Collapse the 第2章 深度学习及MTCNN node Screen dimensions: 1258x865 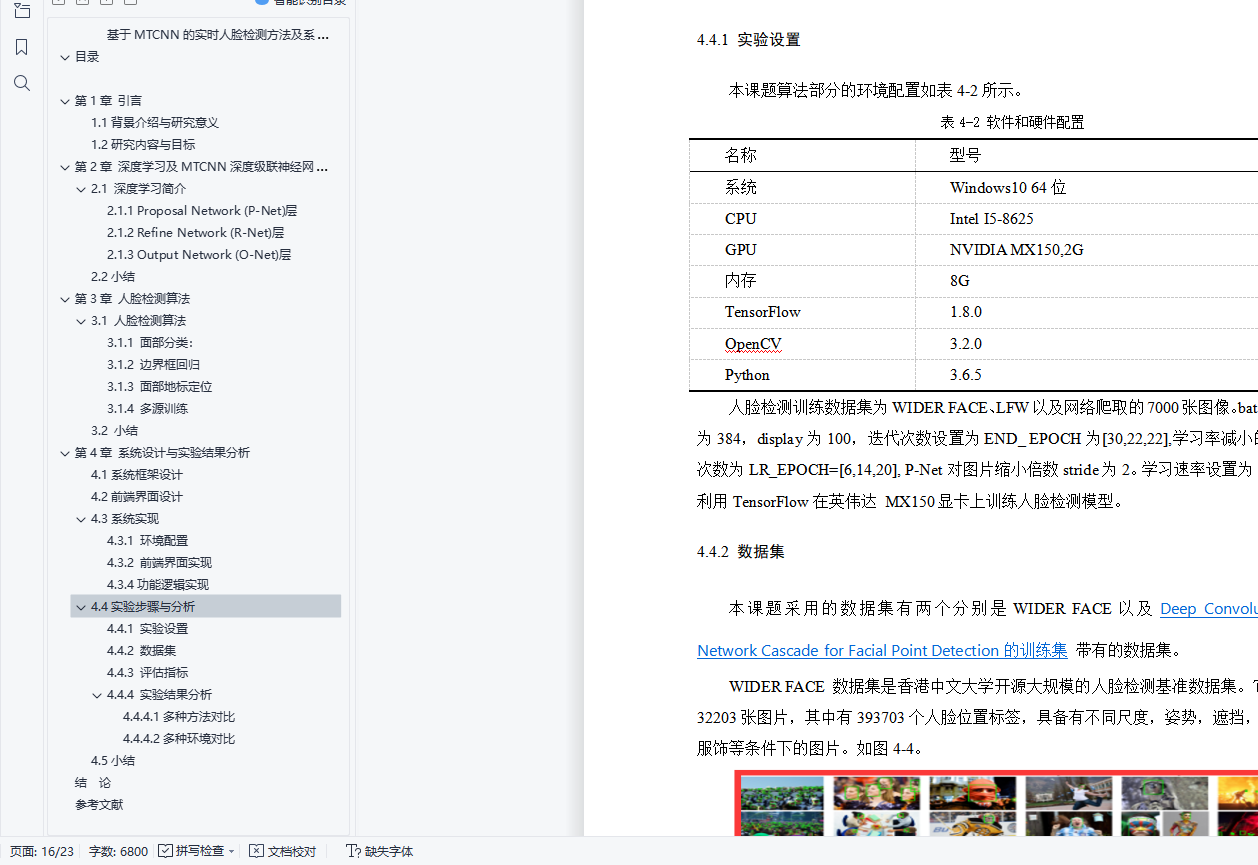(65, 167)
